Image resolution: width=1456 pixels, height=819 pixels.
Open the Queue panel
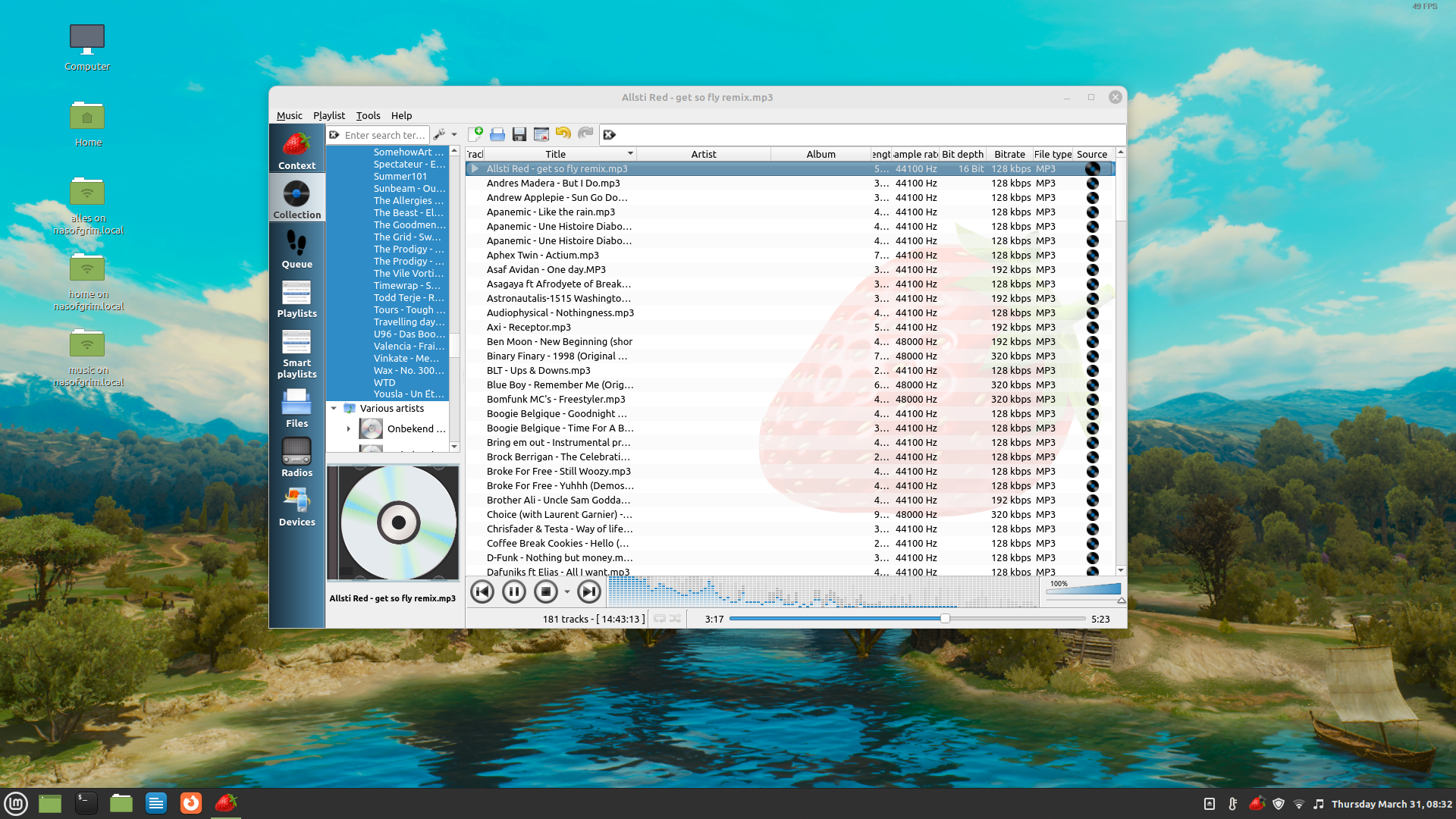point(297,248)
